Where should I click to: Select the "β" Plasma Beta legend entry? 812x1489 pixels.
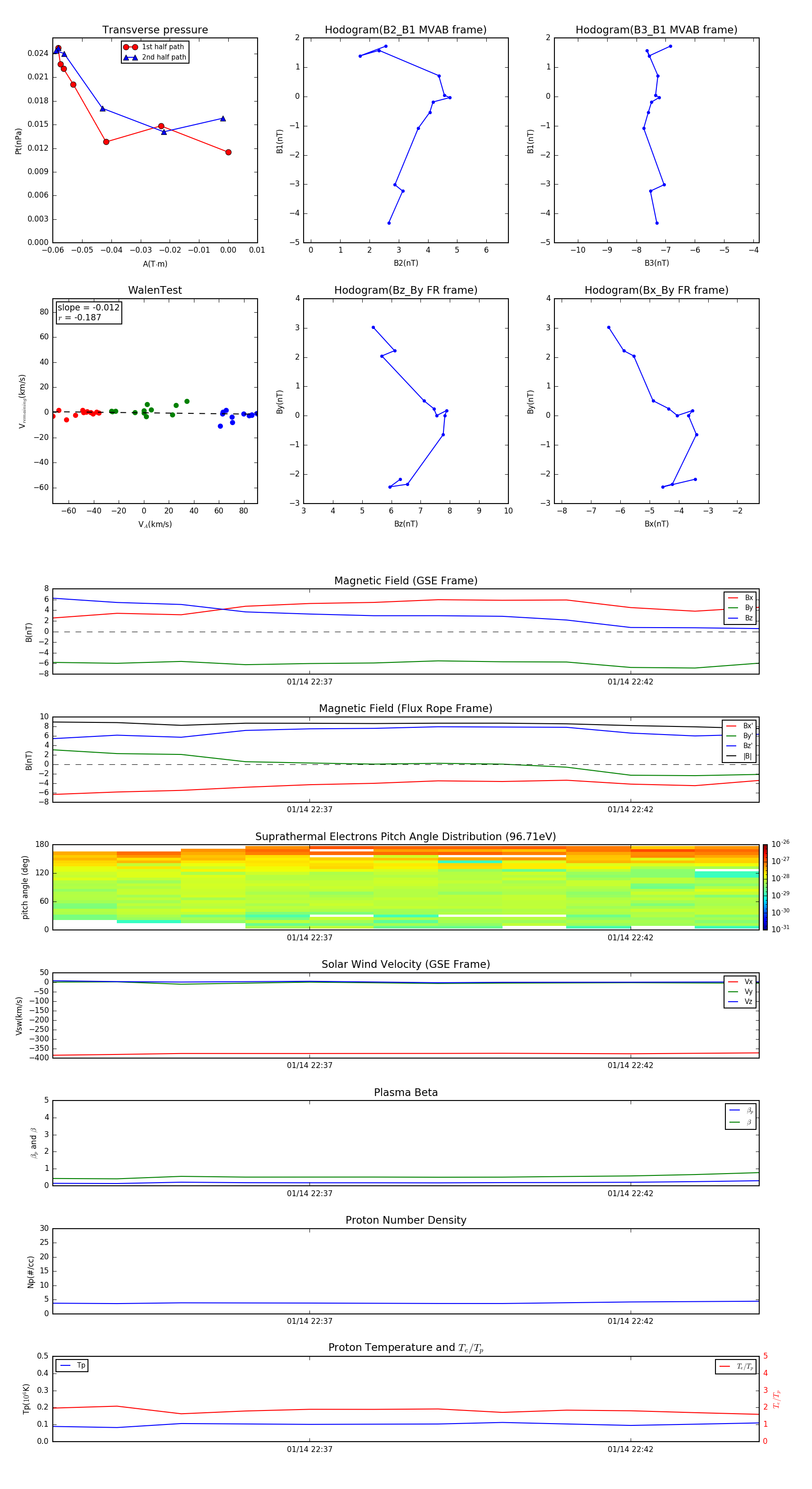[741, 1122]
